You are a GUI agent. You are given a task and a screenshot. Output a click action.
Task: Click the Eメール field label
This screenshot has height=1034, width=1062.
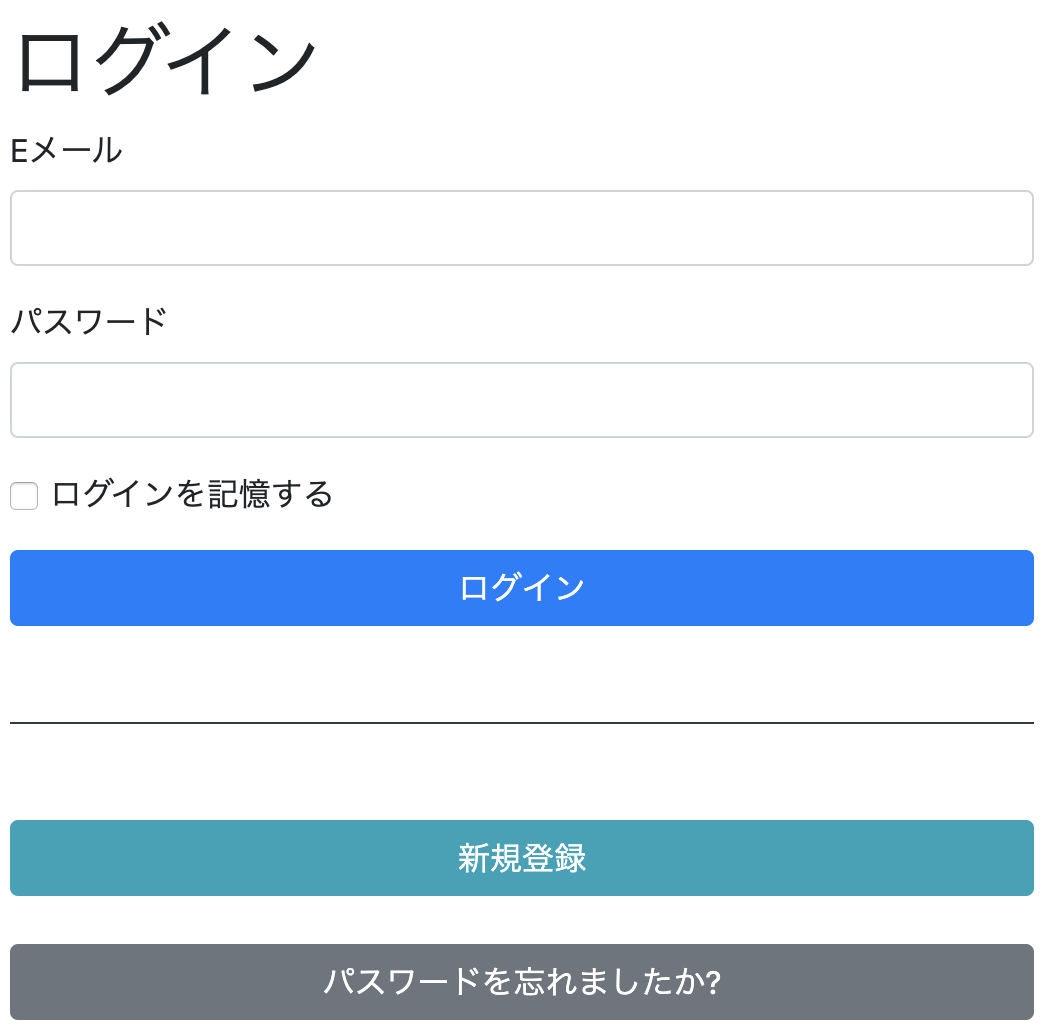coord(66,150)
